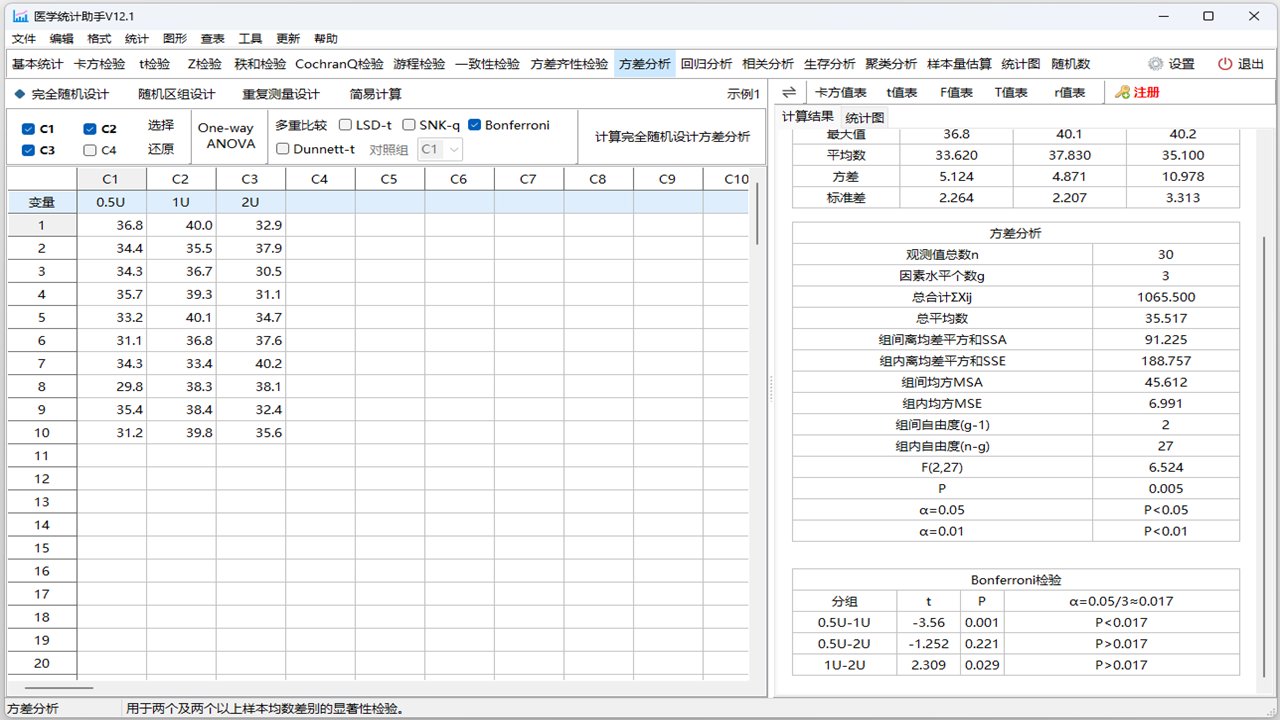
Task: Switch to the 统计图 tab in results panel
Action: pyautogui.click(x=864, y=116)
